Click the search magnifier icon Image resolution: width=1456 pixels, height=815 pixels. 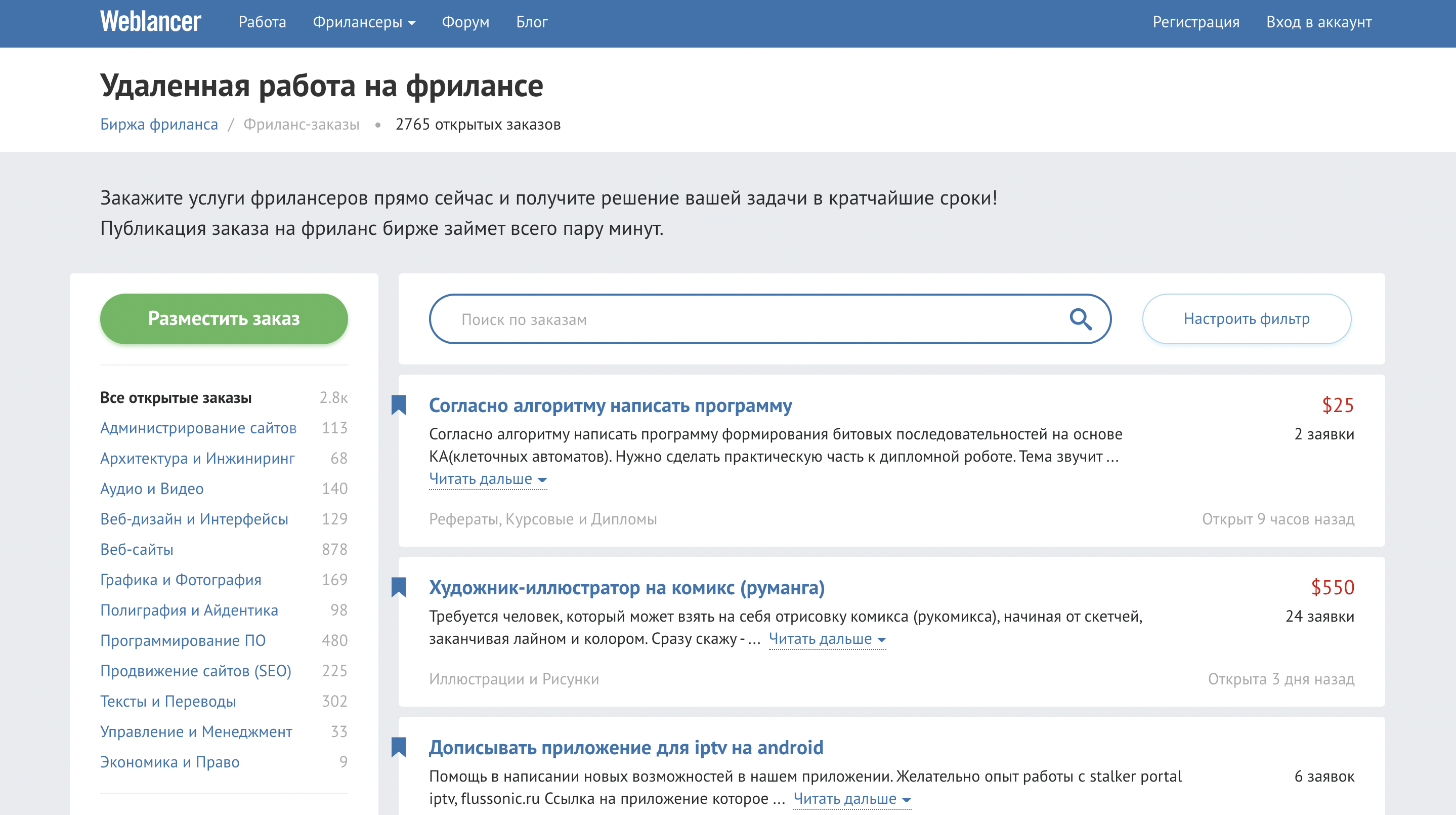coord(1080,319)
